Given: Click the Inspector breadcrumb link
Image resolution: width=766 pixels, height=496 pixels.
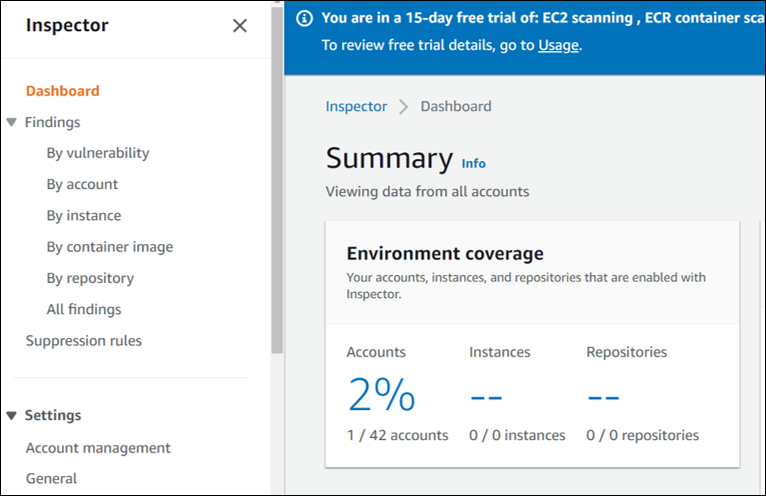Looking at the screenshot, I should [x=356, y=106].
